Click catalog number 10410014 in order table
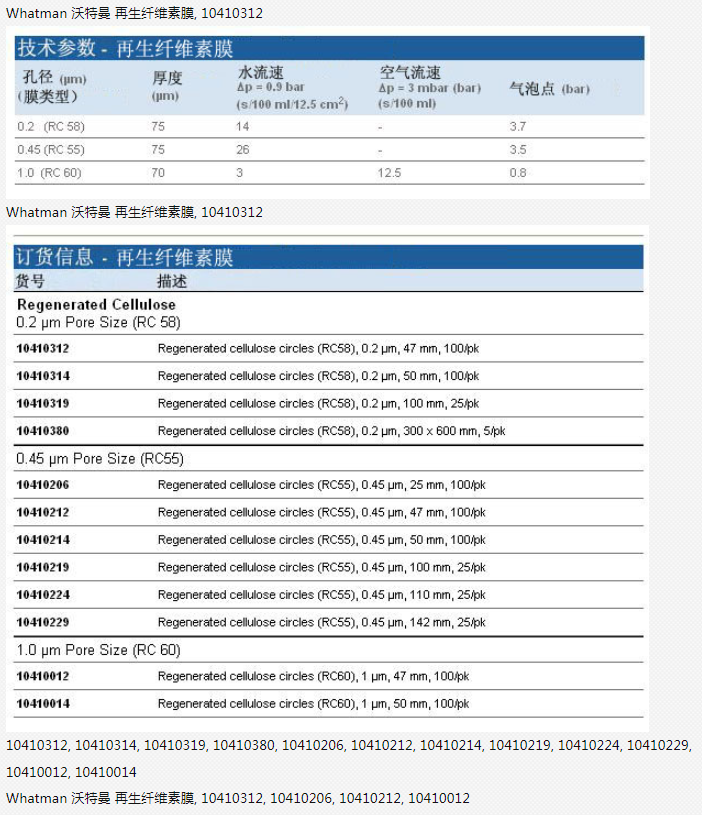This screenshot has width=702, height=815. pos(43,704)
